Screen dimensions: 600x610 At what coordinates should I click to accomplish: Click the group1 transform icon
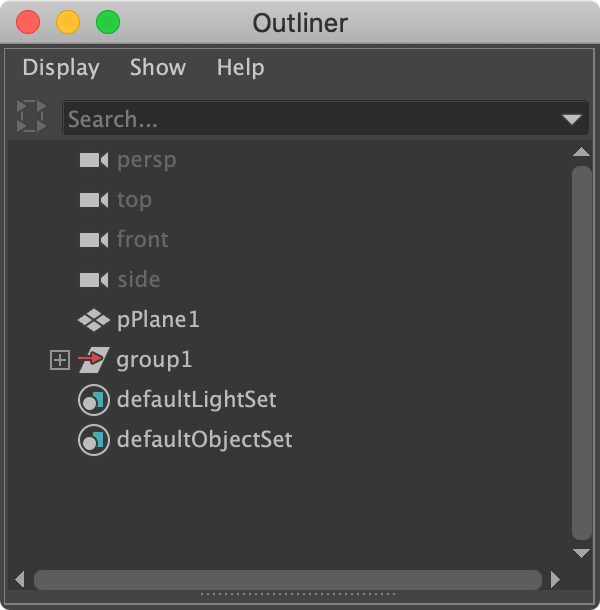coord(93,360)
